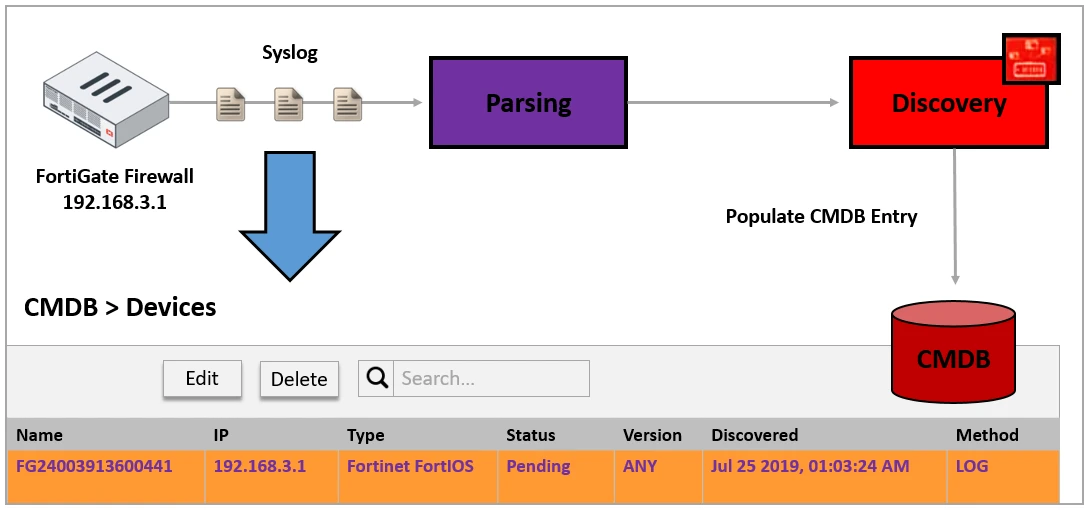1090x510 pixels.
Task: Click inside the Search input field
Action: (x=490, y=378)
